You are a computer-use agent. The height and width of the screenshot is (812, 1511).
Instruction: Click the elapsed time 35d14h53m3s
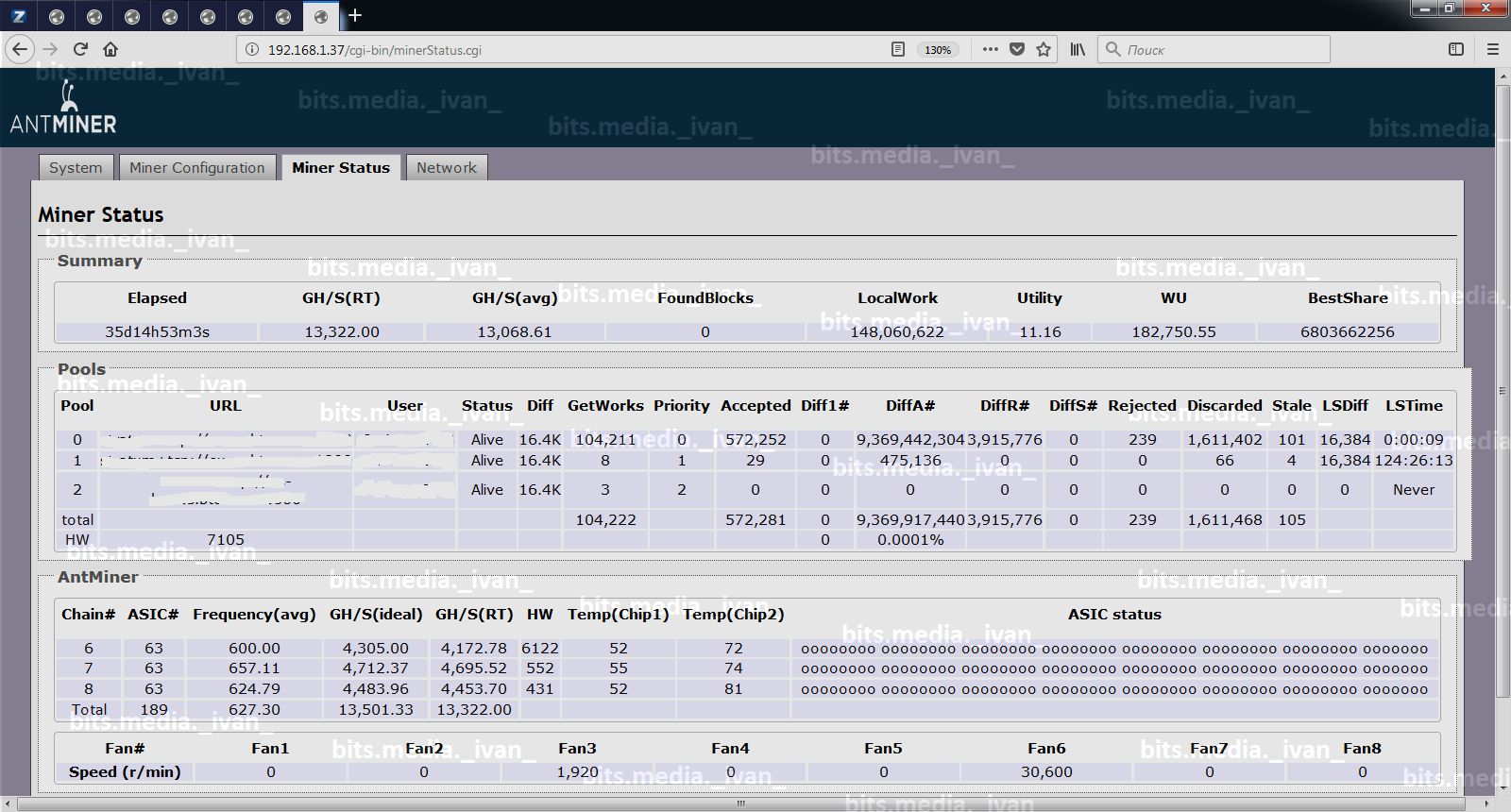click(157, 332)
